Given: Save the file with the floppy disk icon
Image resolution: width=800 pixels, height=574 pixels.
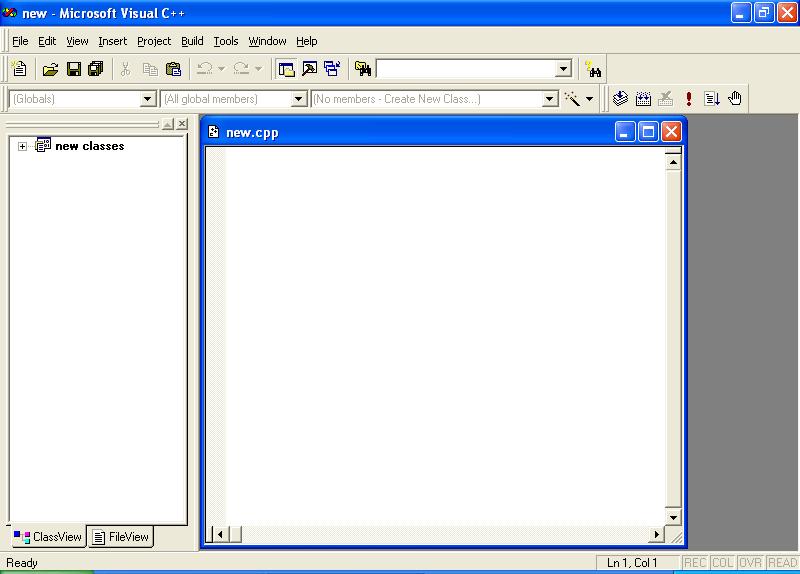Looking at the screenshot, I should coord(73,68).
